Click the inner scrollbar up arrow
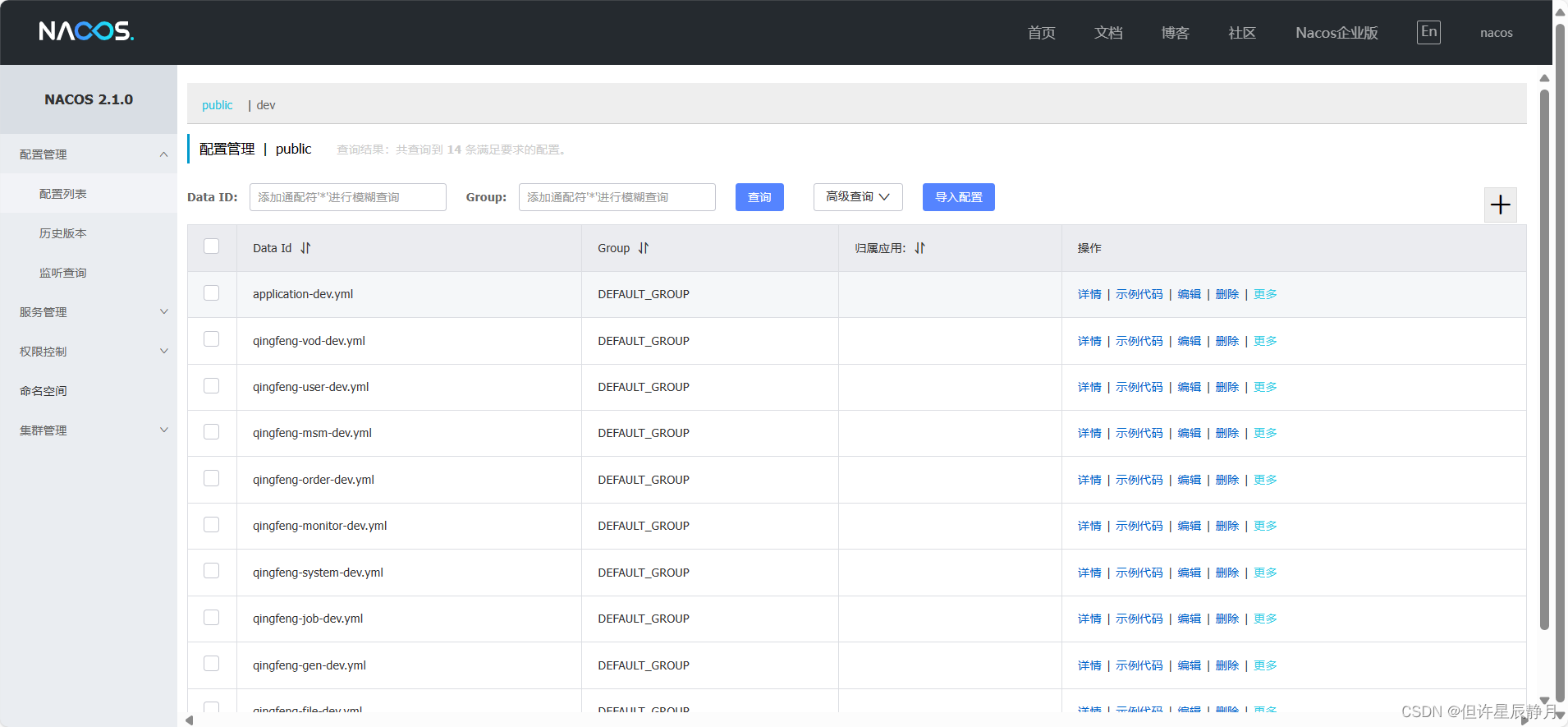 coord(1544,78)
